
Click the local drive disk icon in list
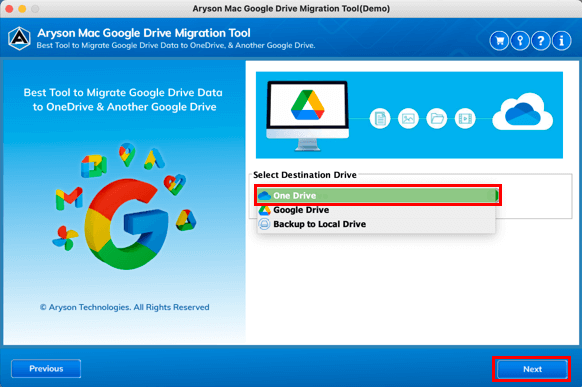pos(264,224)
